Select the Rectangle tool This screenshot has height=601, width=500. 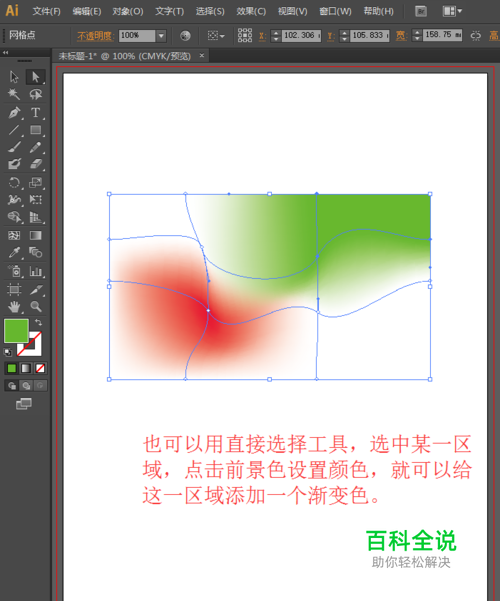pos(36,130)
